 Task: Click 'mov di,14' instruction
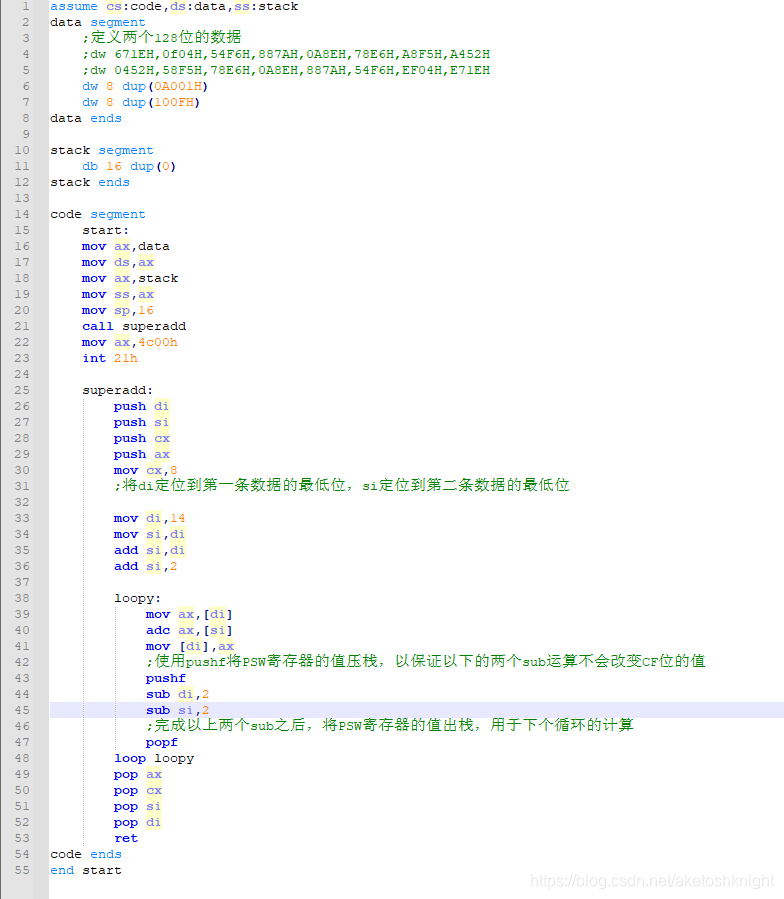tap(149, 519)
